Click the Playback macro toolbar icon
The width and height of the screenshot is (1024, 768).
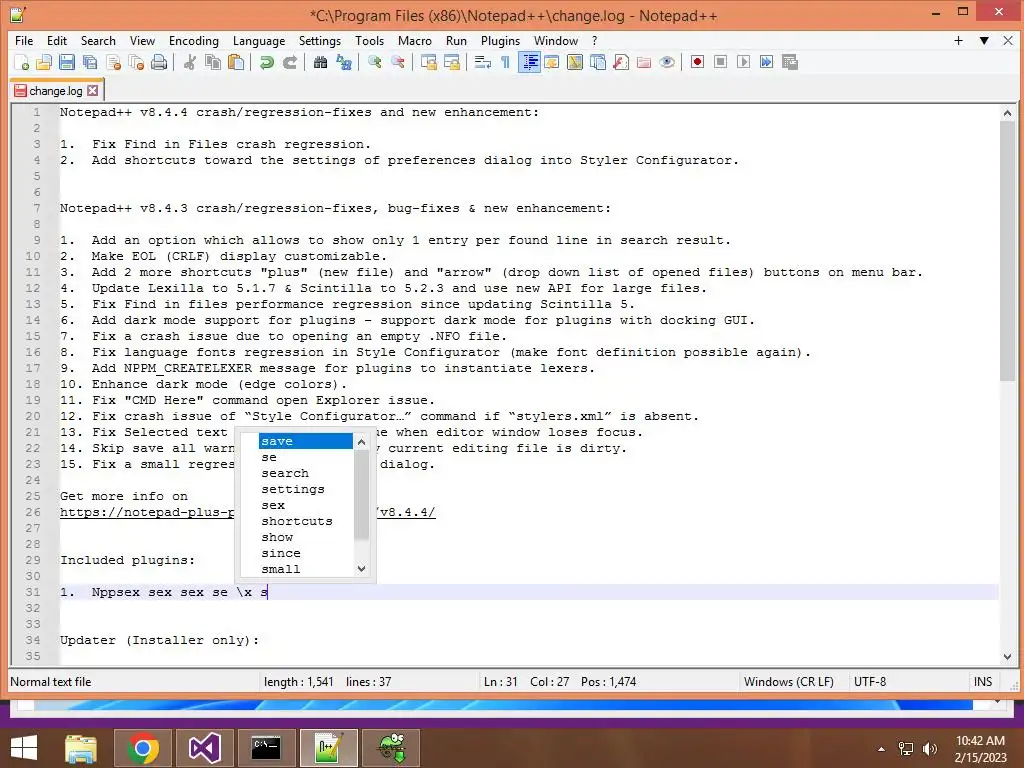pyautogui.click(x=743, y=62)
